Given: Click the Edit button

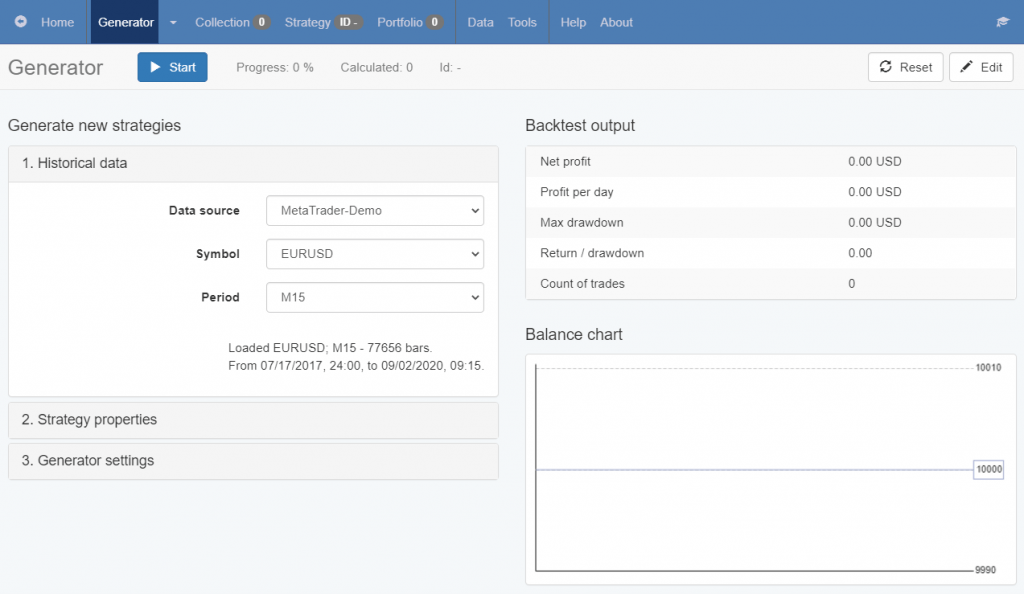Looking at the screenshot, I should point(980,67).
